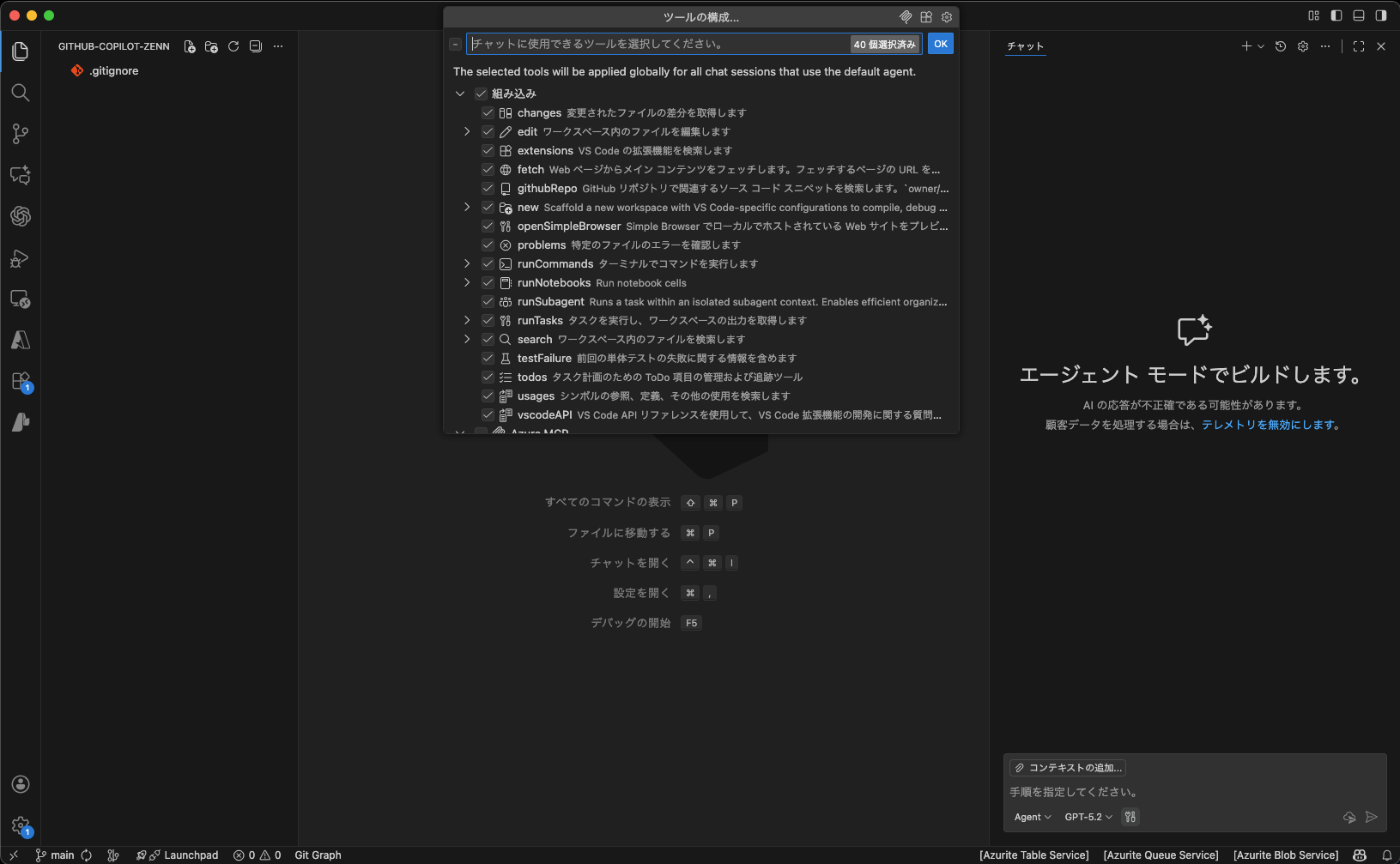Open errors and warnings count in status bar
This screenshot has height=864, width=1400.
pos(257,855)
